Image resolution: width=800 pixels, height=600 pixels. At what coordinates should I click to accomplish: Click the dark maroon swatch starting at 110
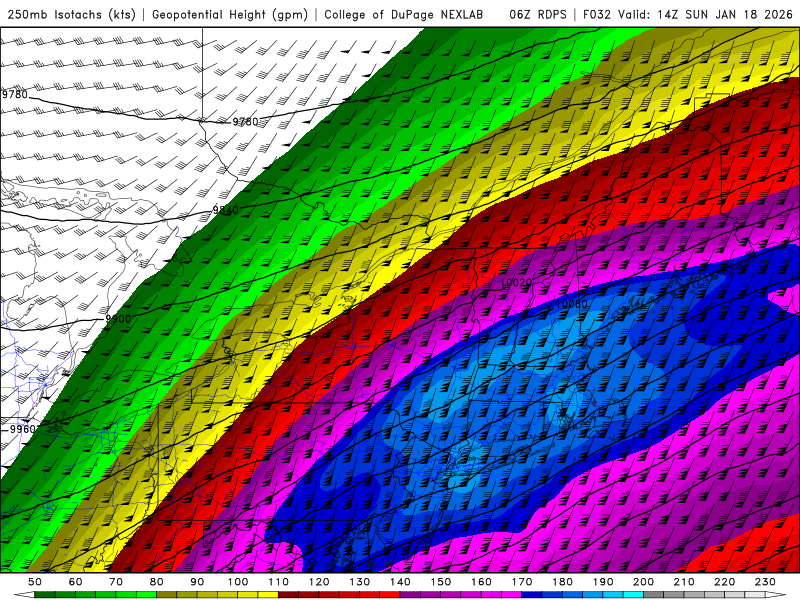(x=288, y=595)
